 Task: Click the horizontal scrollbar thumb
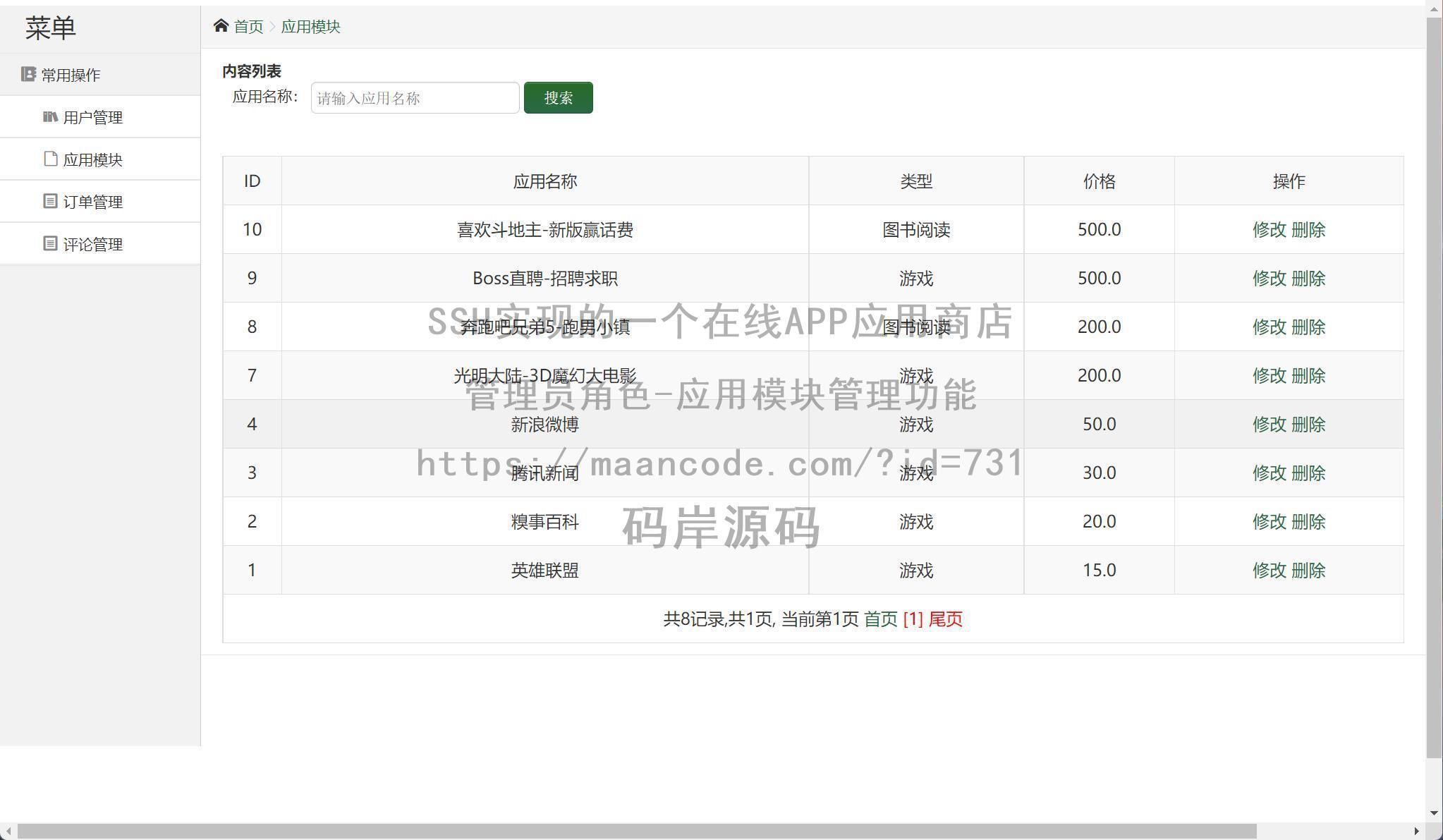click(x=637, y=831)
